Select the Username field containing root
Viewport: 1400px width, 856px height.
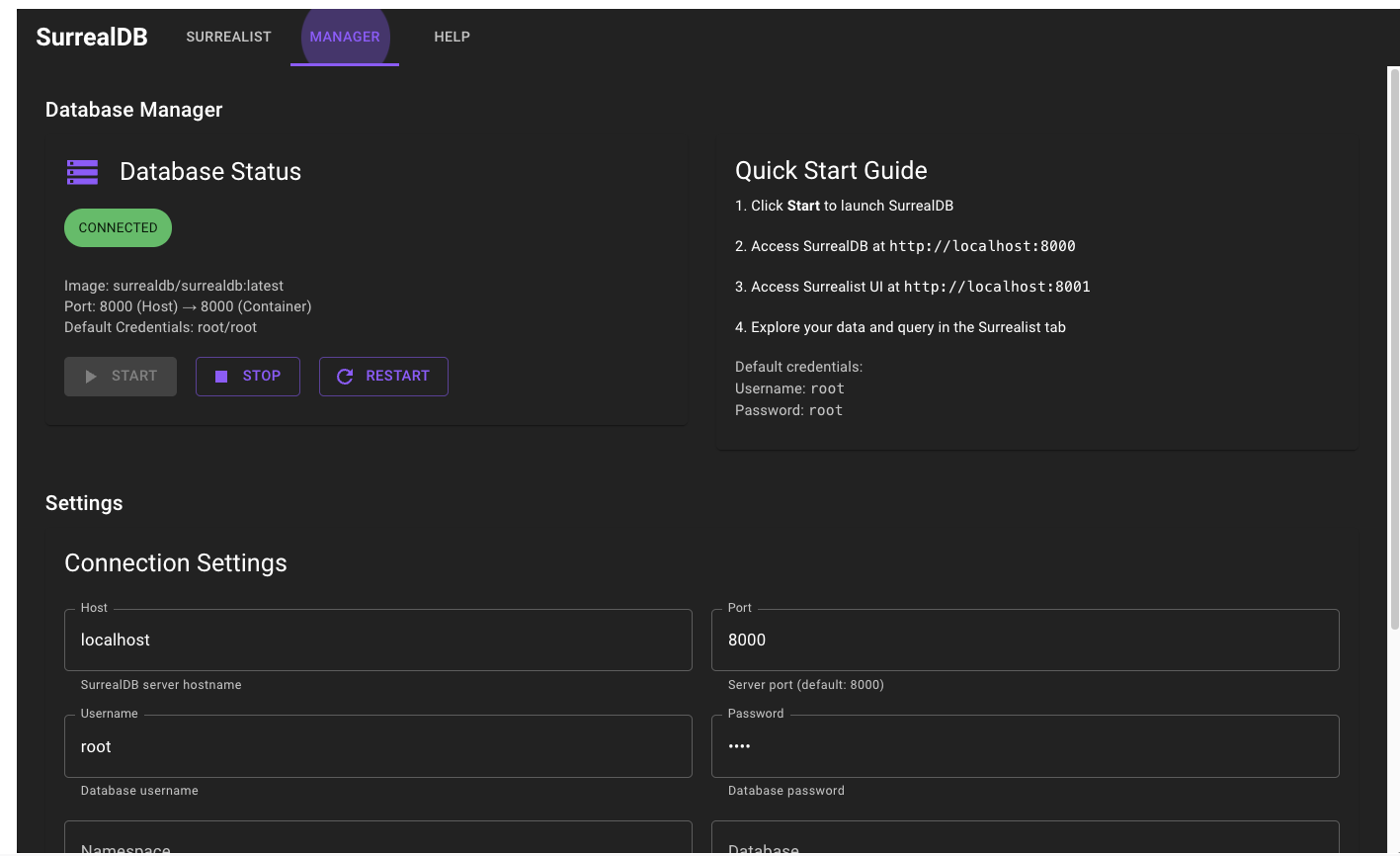coord(378,746)
